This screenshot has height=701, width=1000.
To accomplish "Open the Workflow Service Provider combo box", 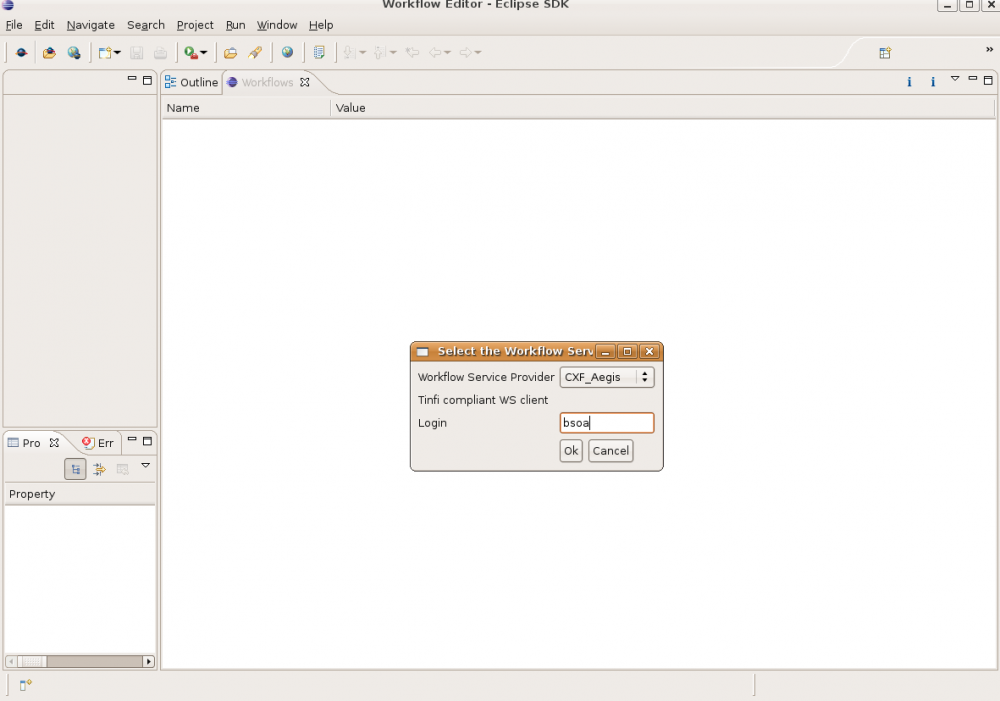I will coord(607,377).
